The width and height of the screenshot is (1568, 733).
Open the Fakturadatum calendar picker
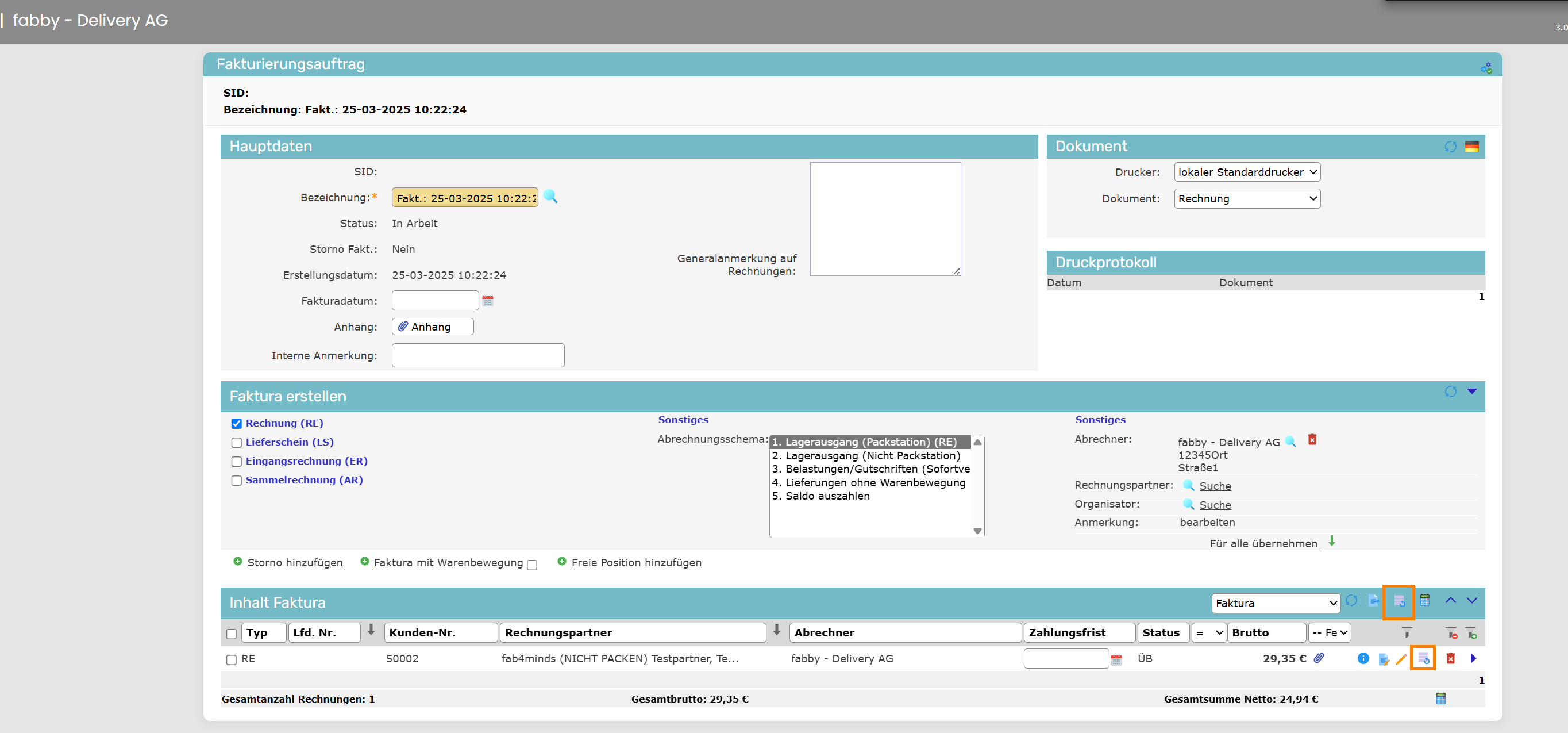tap(488, 300)
